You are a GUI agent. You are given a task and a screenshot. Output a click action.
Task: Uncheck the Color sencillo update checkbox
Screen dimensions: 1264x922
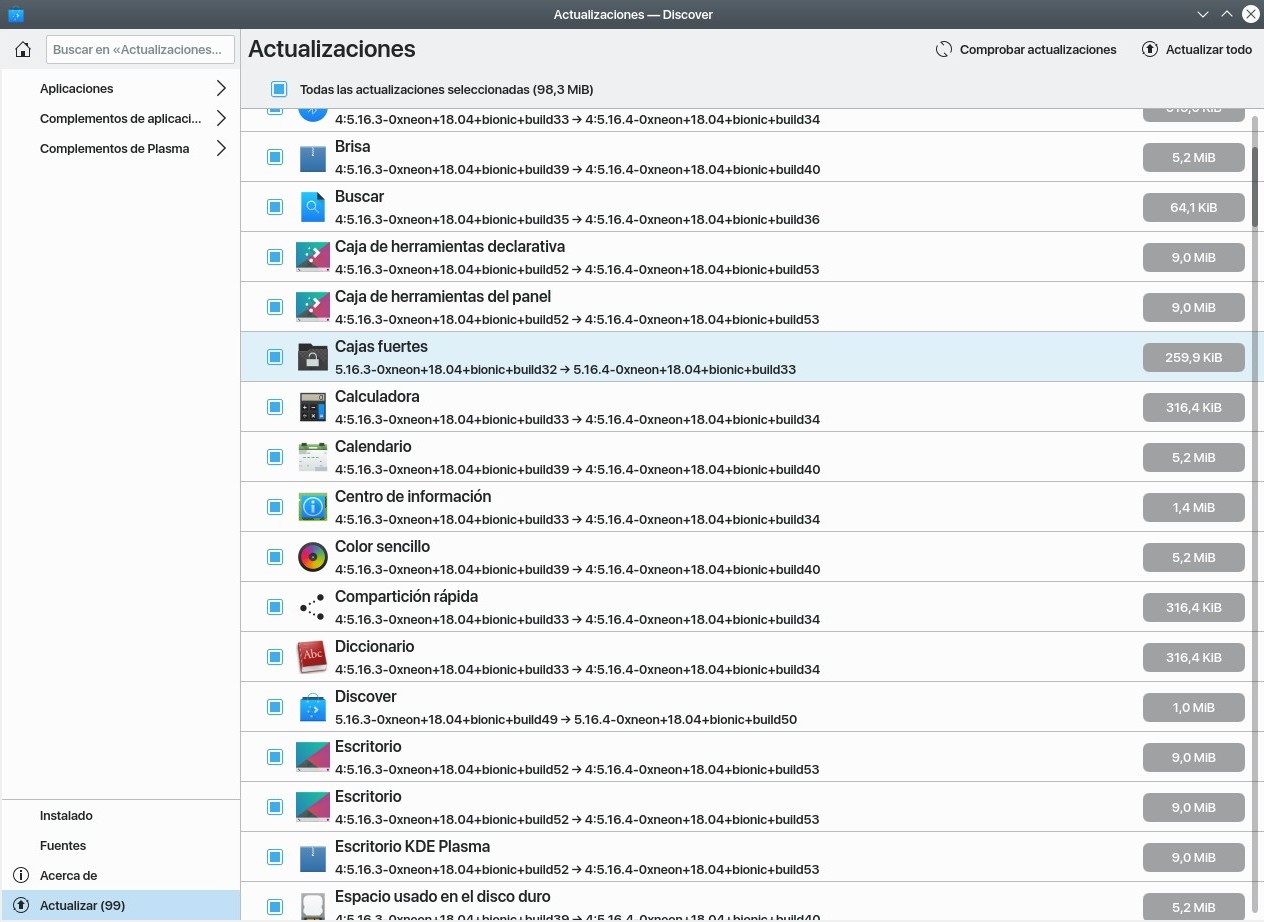pos(275,557)
